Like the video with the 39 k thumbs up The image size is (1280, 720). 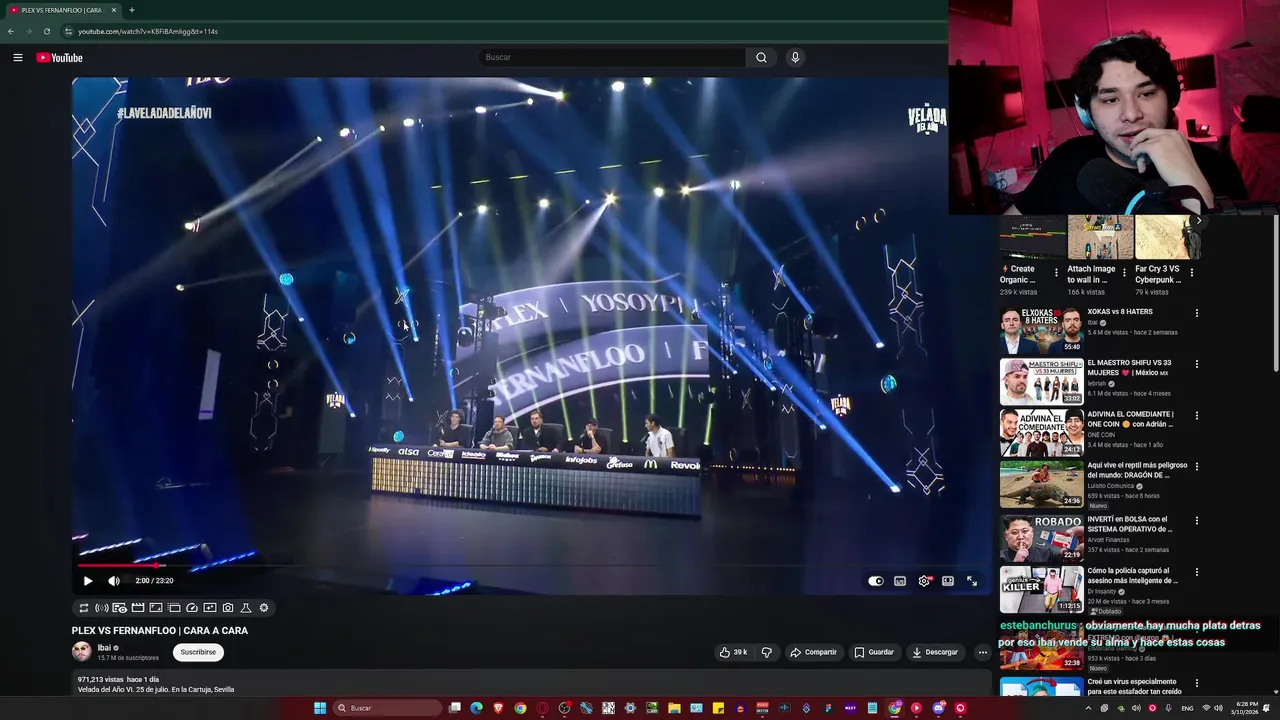tap(733, 652)
